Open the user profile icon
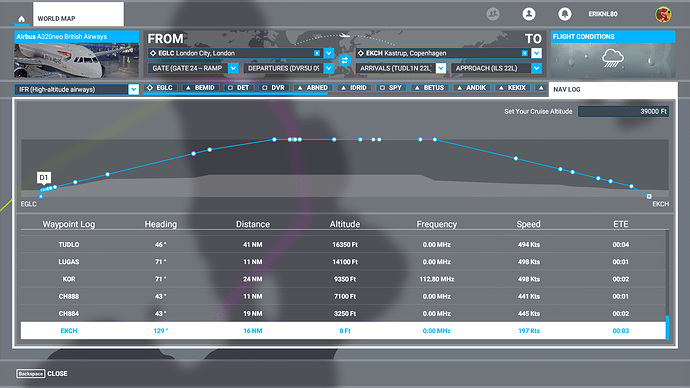 tap(529, 14)
